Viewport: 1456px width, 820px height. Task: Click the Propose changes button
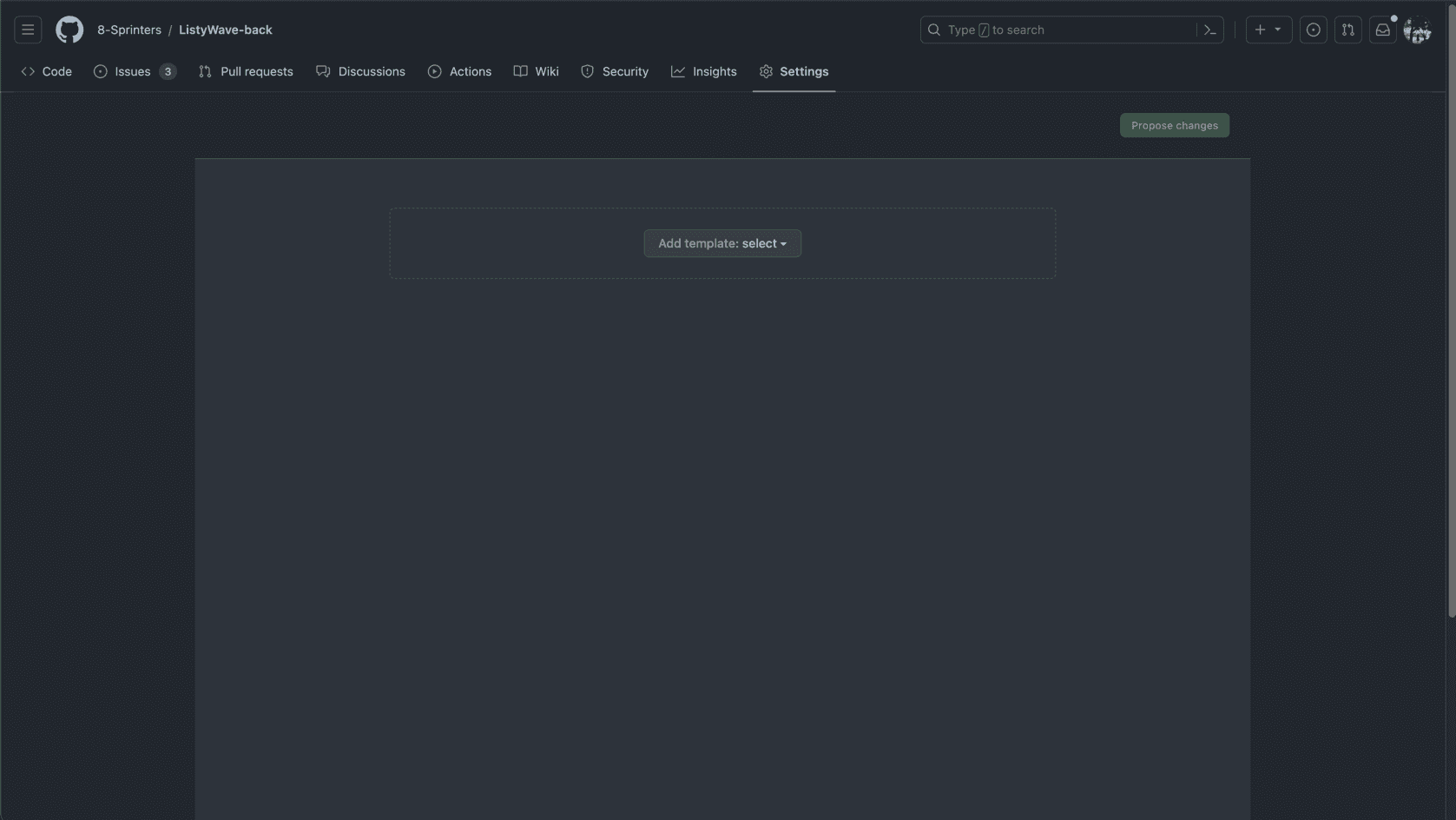1174,125
